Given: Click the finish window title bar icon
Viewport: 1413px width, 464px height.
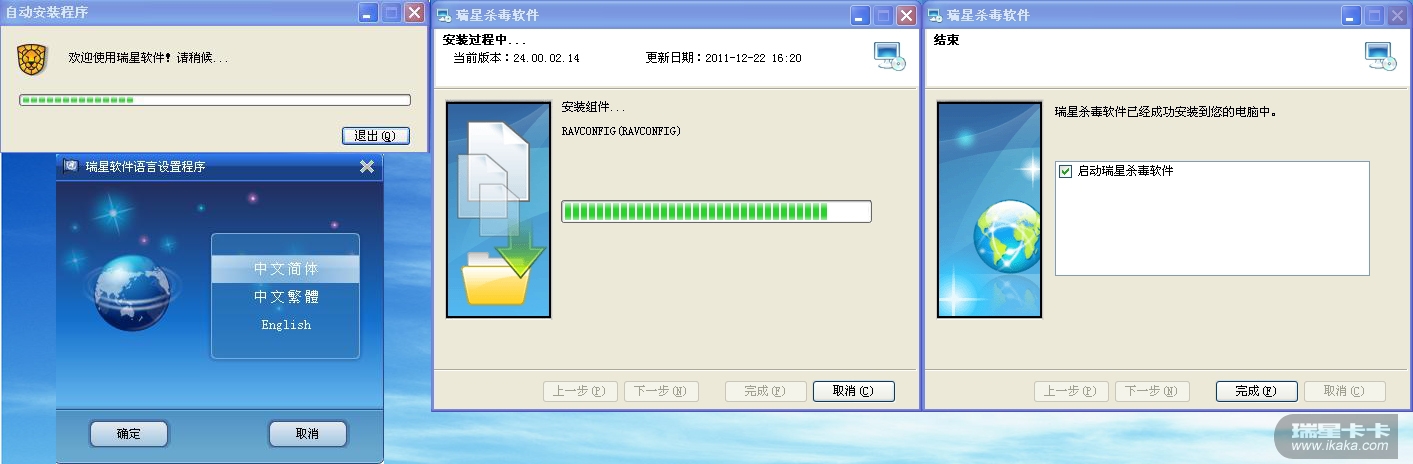Looking at the screenshot, I should pos(936,15).
